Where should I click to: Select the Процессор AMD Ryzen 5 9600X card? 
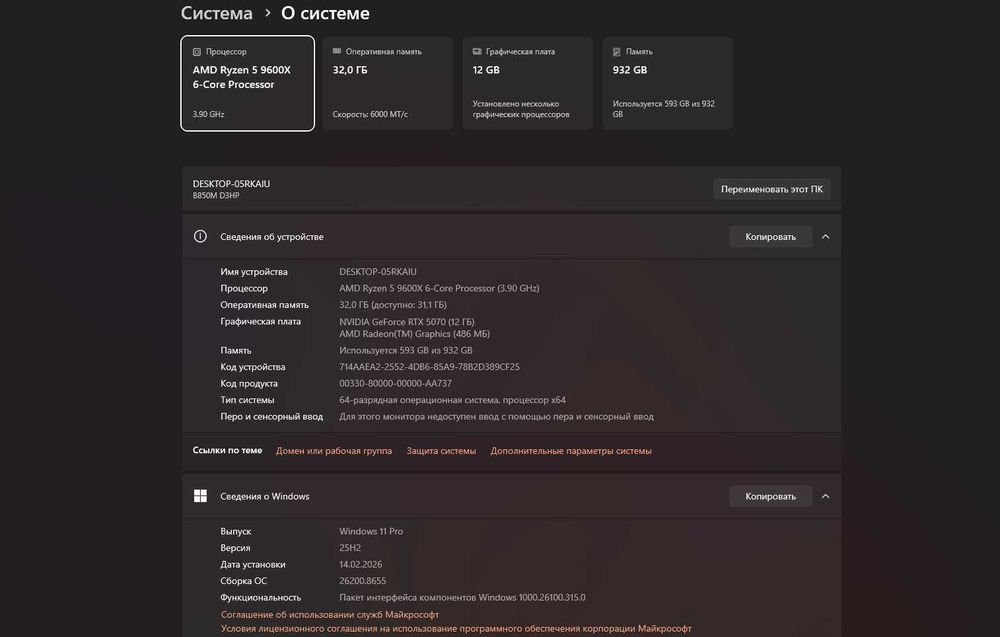coord(247,84)
